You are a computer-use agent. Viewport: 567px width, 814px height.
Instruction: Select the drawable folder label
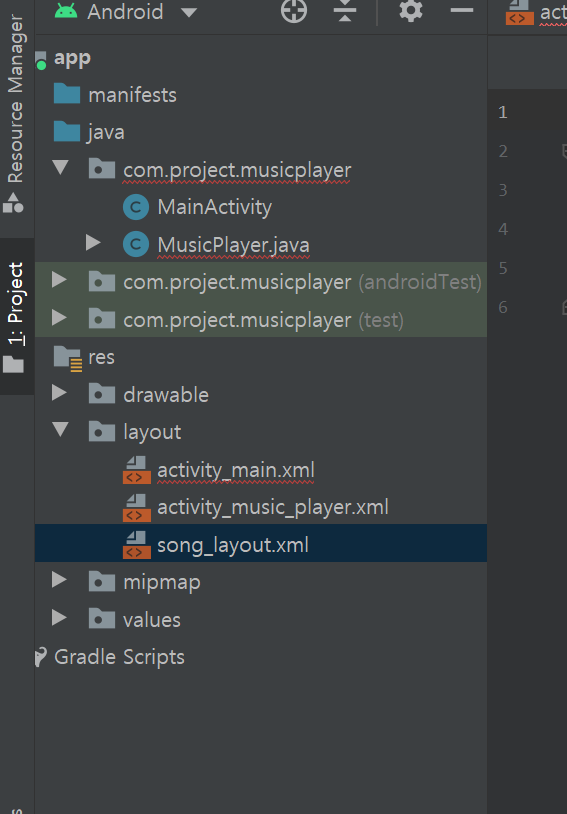(166, 395)
